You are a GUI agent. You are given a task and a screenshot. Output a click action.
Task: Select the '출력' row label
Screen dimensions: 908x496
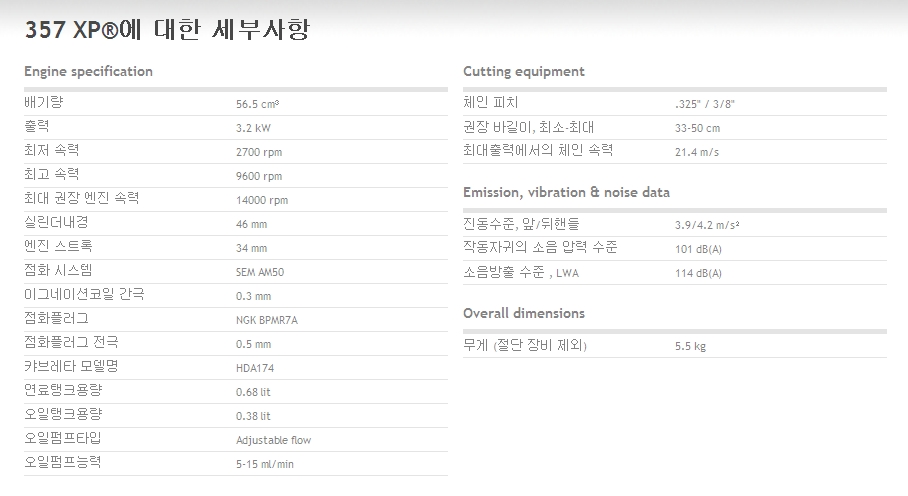click(36, 126)
